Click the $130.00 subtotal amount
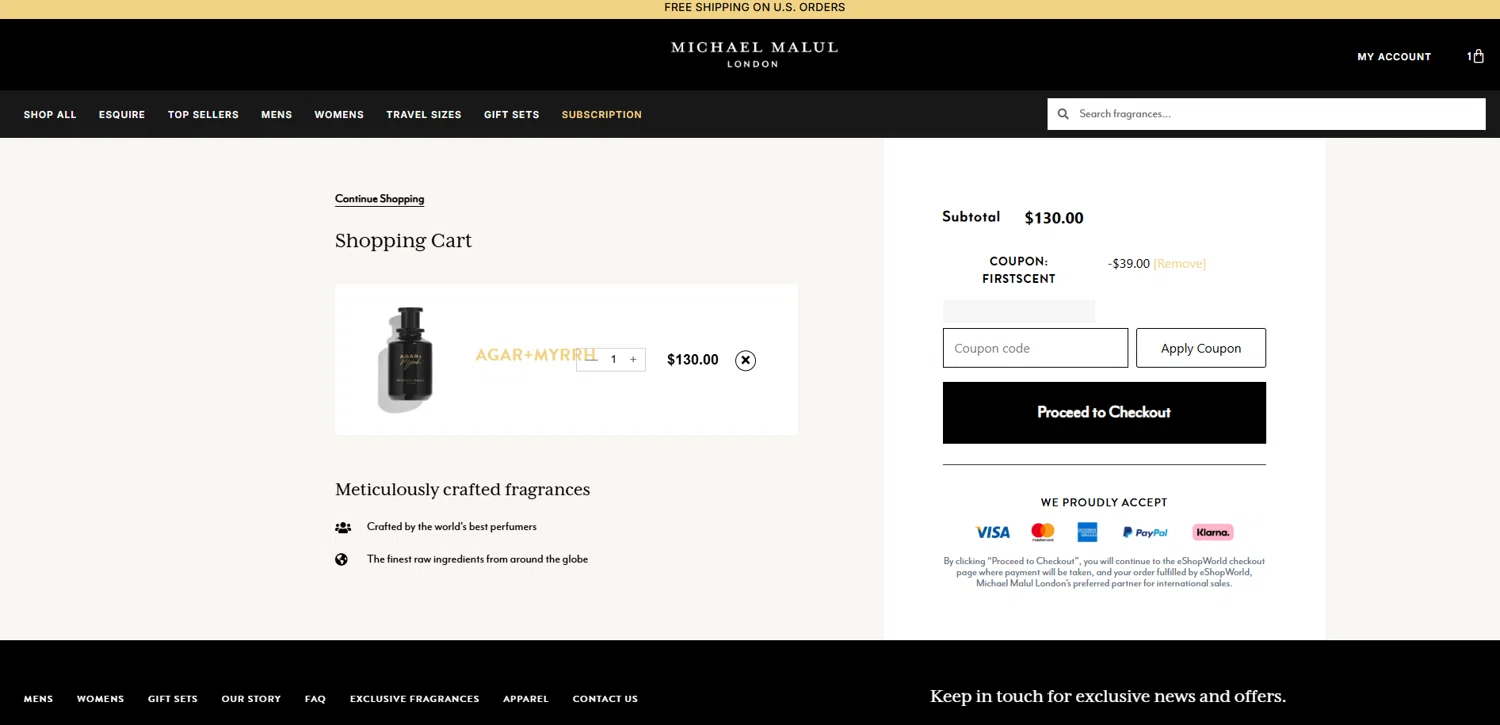Image resolution: width=1500 pixels, height=725 pixels. (1054, 218)
